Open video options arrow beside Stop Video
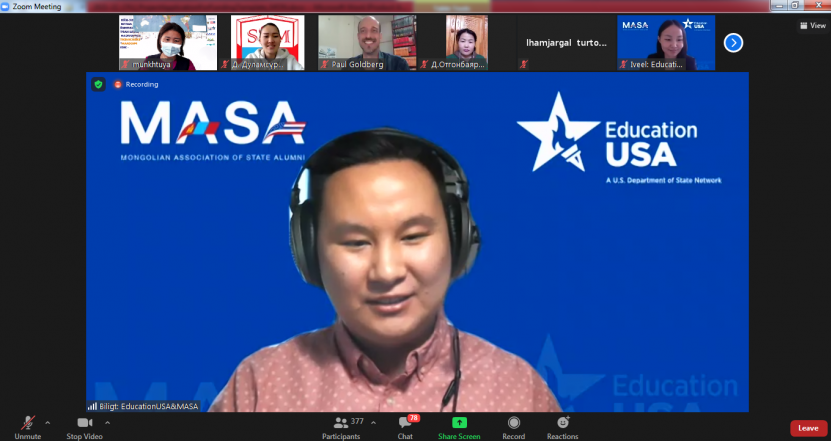Viewport: 831px width, 441px height. tap(108, 423)
